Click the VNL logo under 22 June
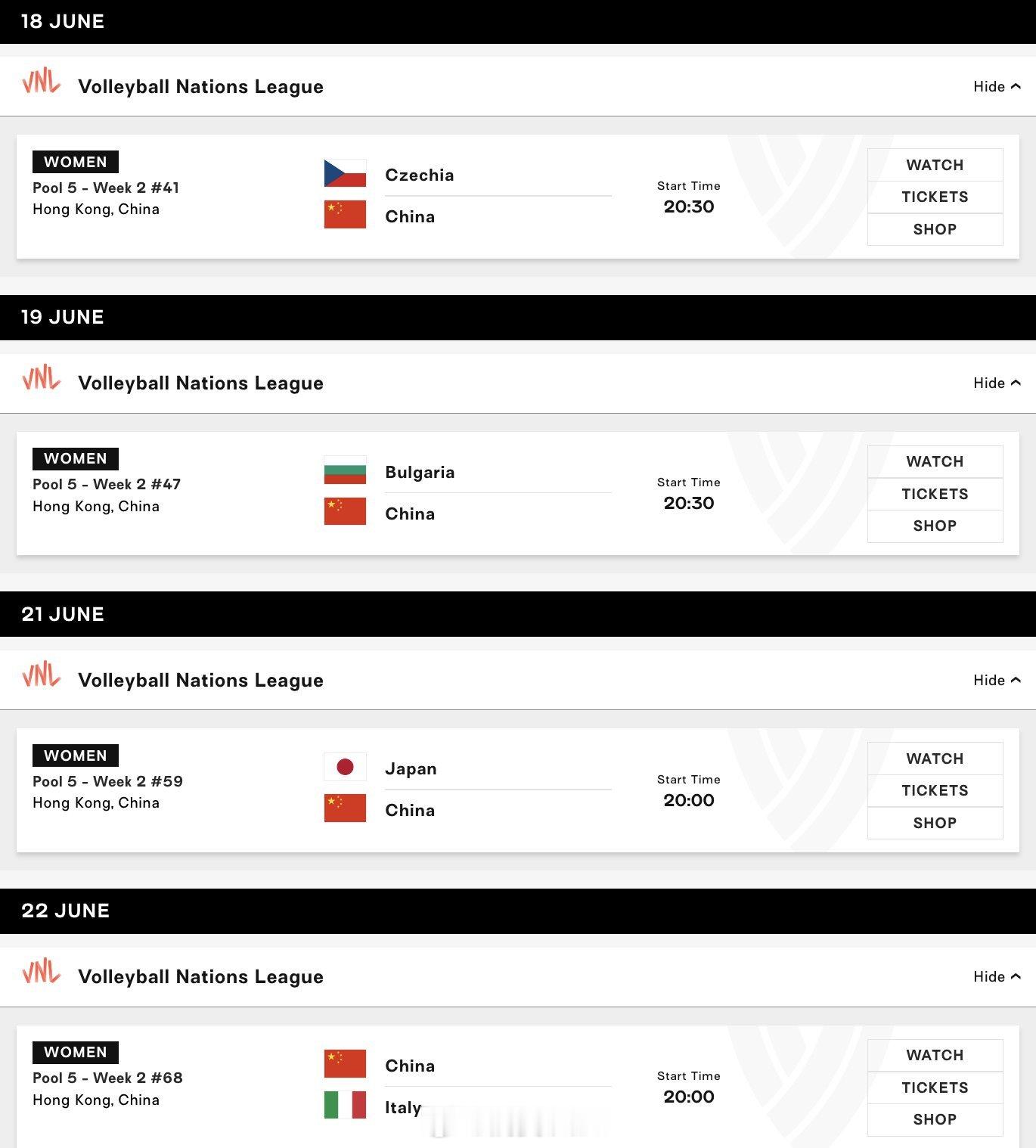The image size is (1036, 1148). coord(41,971)
